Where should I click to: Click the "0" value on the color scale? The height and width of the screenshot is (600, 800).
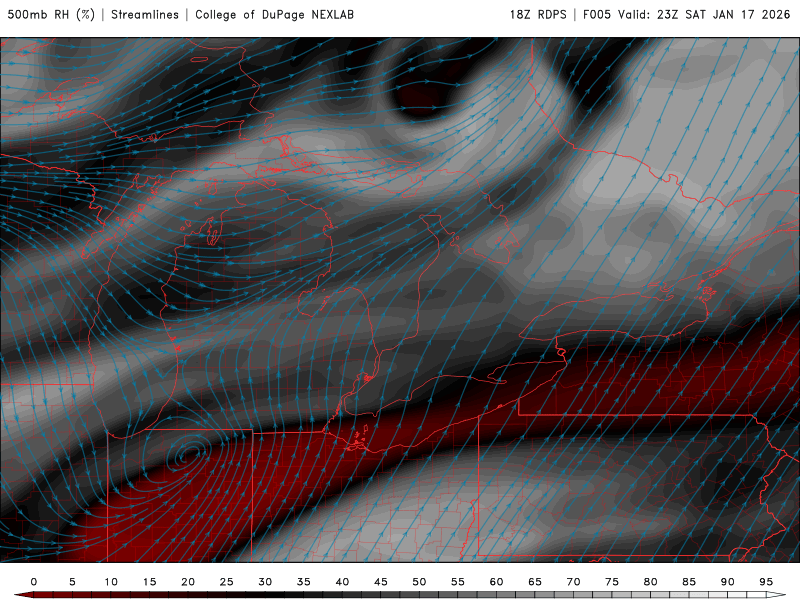point(34,582)
